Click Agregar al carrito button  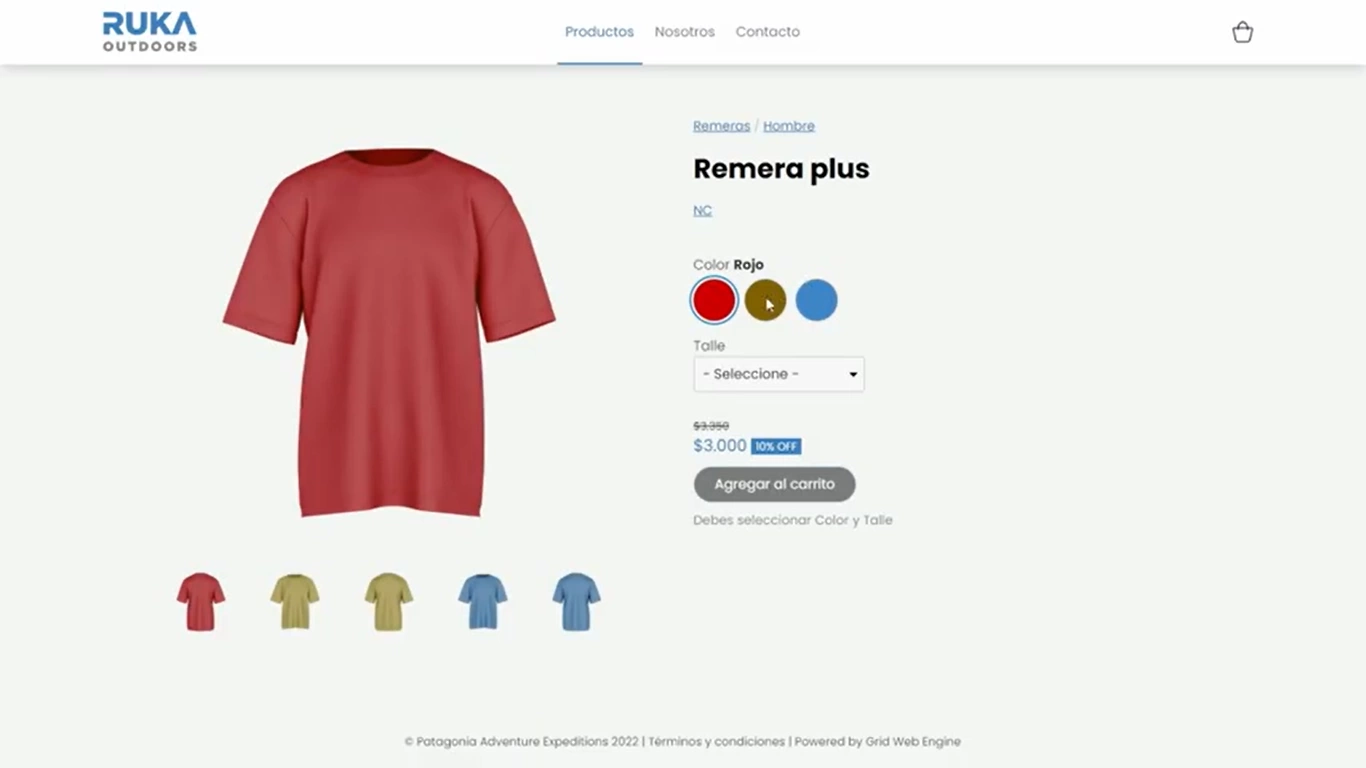pyautogui.click(x=775, y=484)
